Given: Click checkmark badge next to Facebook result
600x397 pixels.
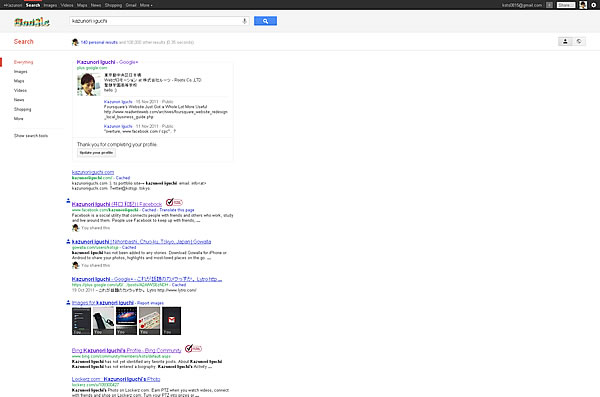Looking at the screenshot, I should tap(174, 202).
